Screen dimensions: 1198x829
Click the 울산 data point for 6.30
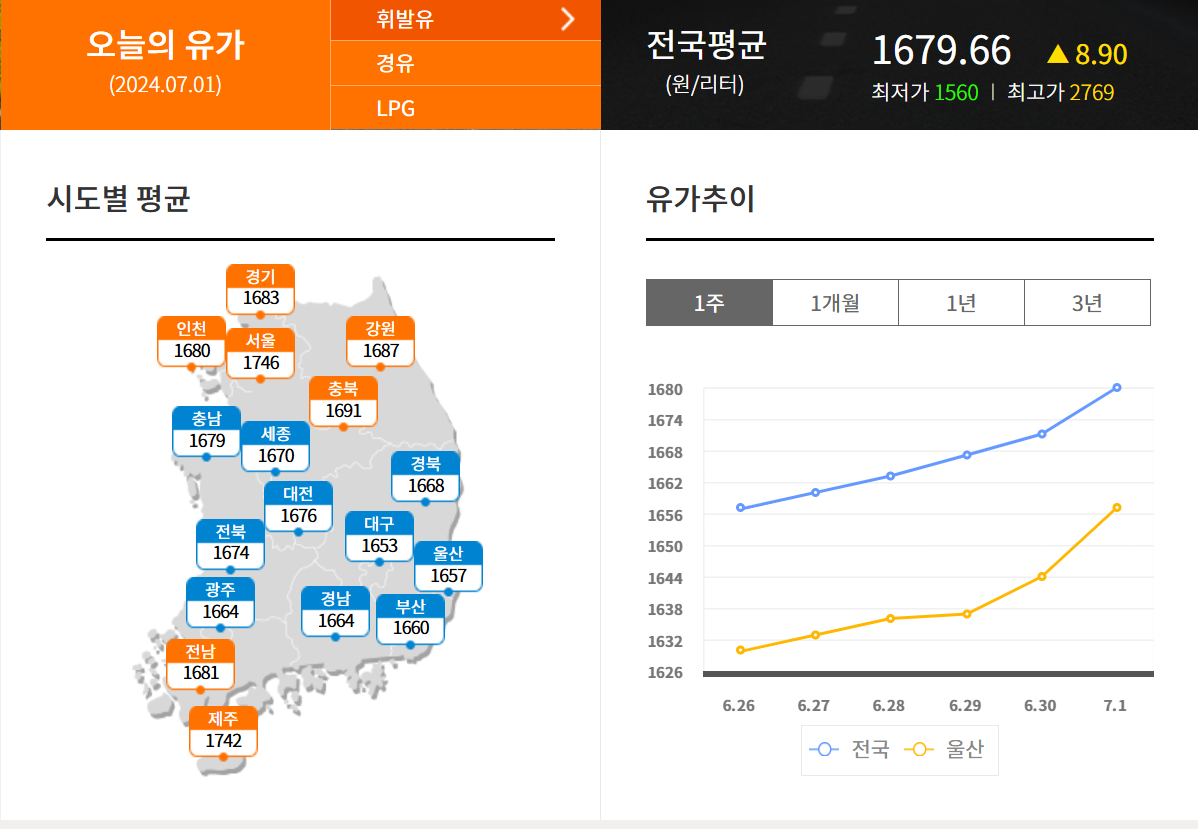[1042, 576]
